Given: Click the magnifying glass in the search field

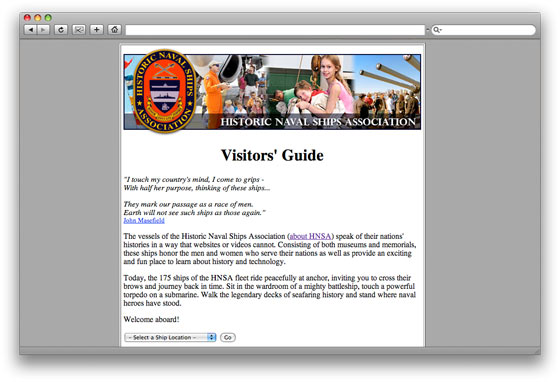Looking at the screenshot, I should click(437, 30).
